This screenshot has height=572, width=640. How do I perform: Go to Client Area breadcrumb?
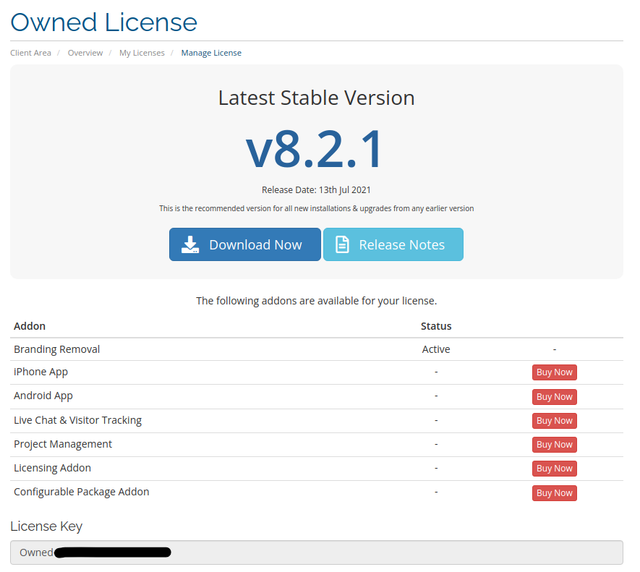[31, 53]
